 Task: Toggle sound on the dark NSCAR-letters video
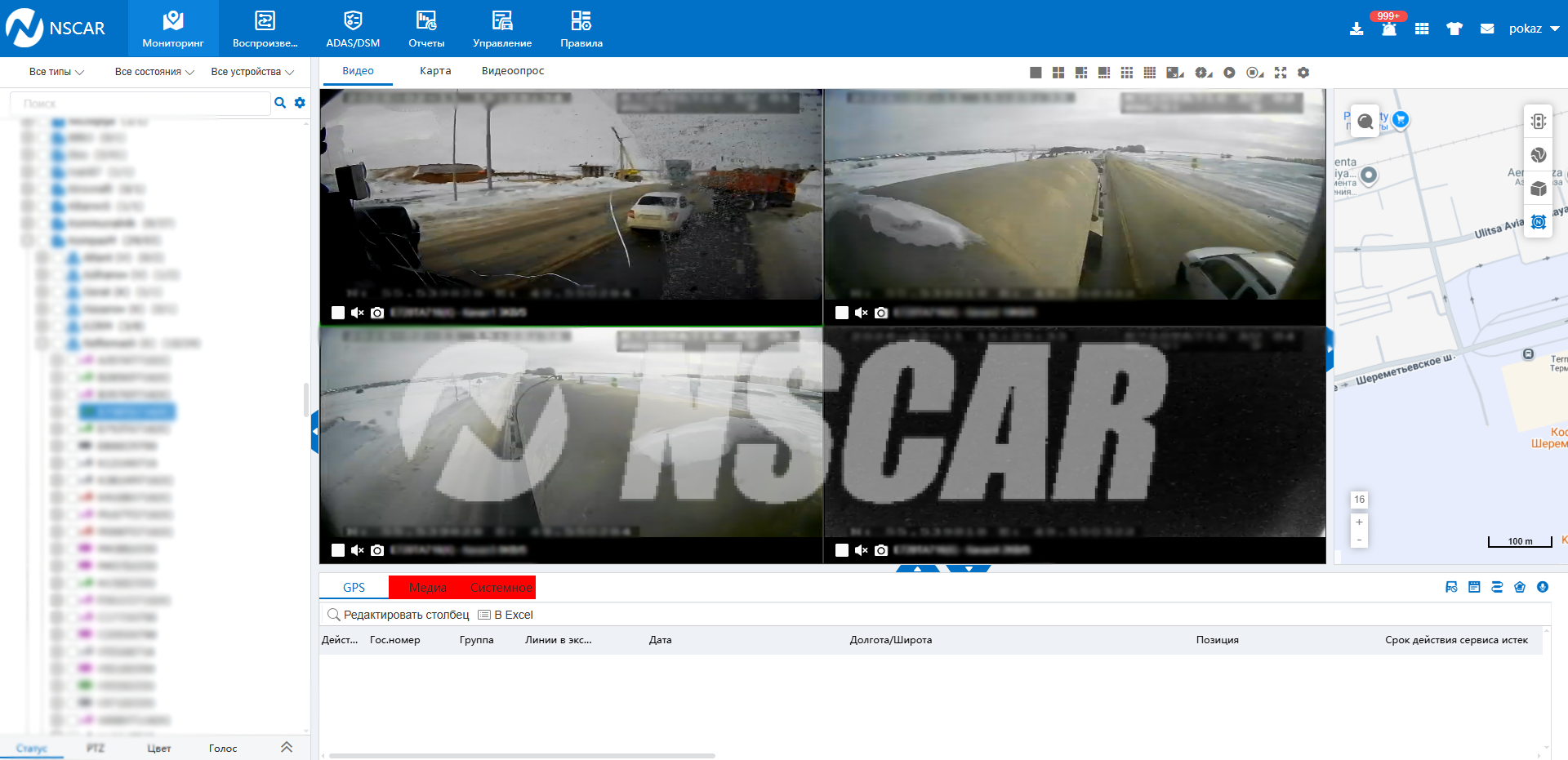[862, 550]
